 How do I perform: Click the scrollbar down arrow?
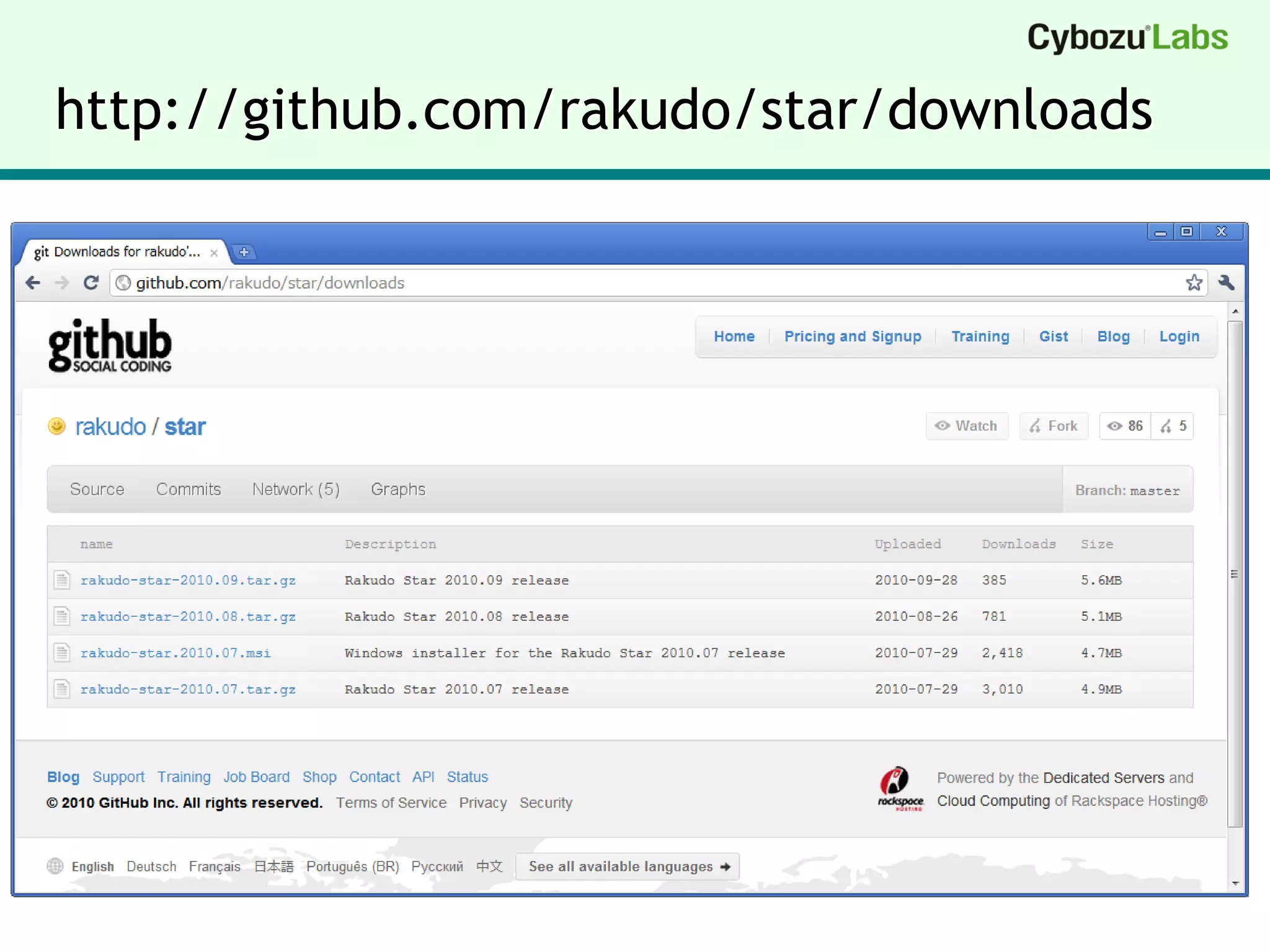coord(1235,883)
